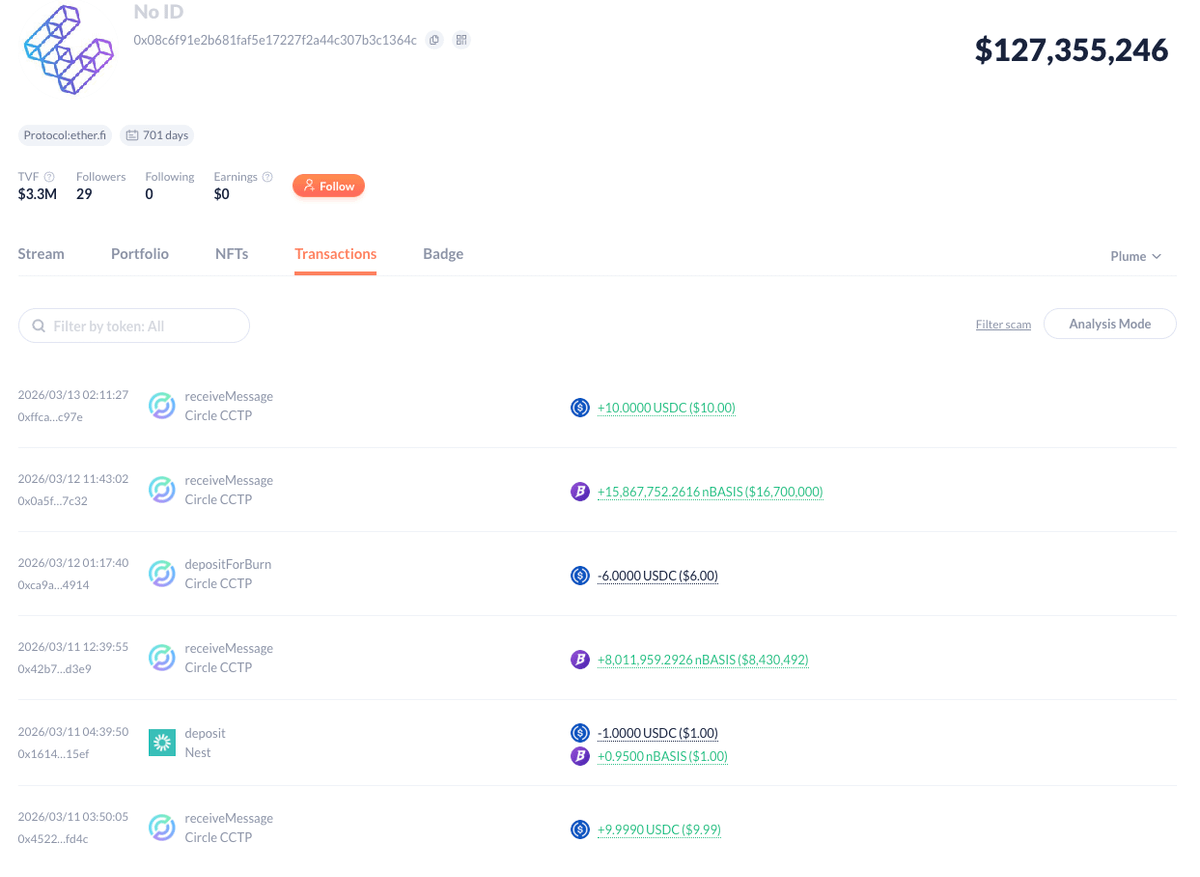Switch to the Stream tab
This screenshot has width=1200, height=877.
tap(41, 254)
